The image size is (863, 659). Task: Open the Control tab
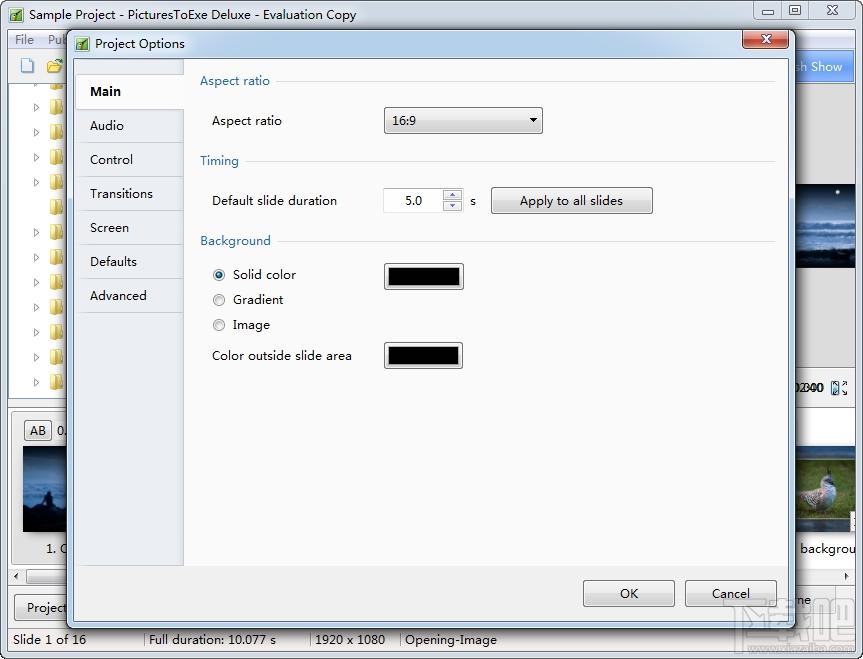(x=130, y=160)
